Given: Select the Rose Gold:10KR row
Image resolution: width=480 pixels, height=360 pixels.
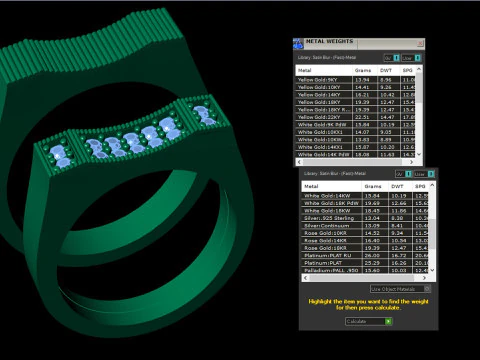Looking at the screenshot, I should pos(365,233).
